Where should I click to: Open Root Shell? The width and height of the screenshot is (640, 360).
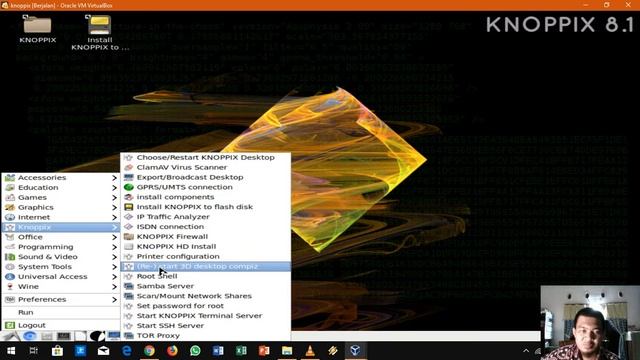point(206,276)
